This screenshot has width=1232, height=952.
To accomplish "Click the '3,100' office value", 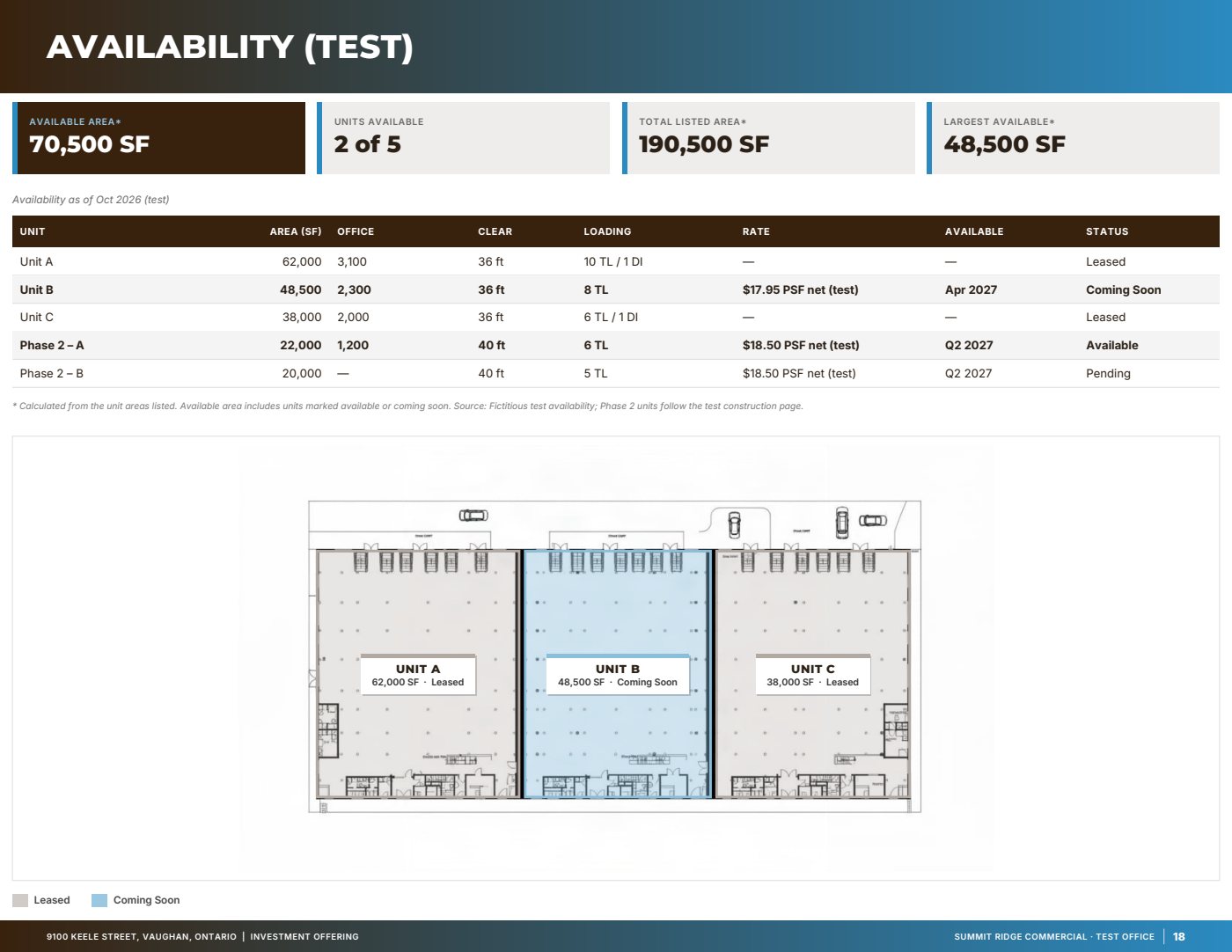I will point(352,261).
